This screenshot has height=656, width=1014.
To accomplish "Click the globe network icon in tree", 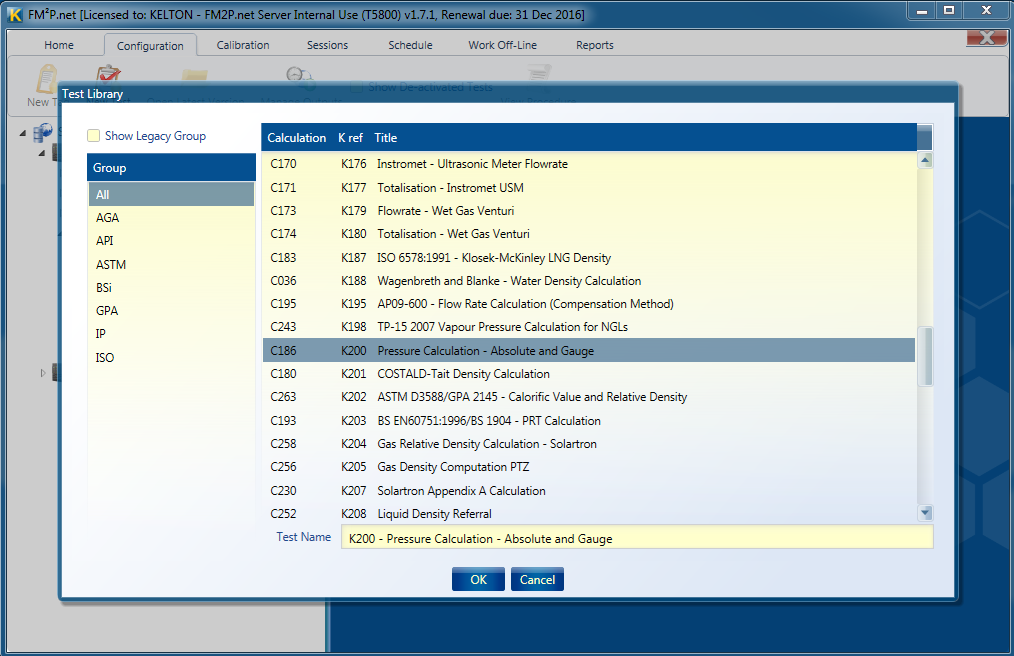I will coord(43,133).
